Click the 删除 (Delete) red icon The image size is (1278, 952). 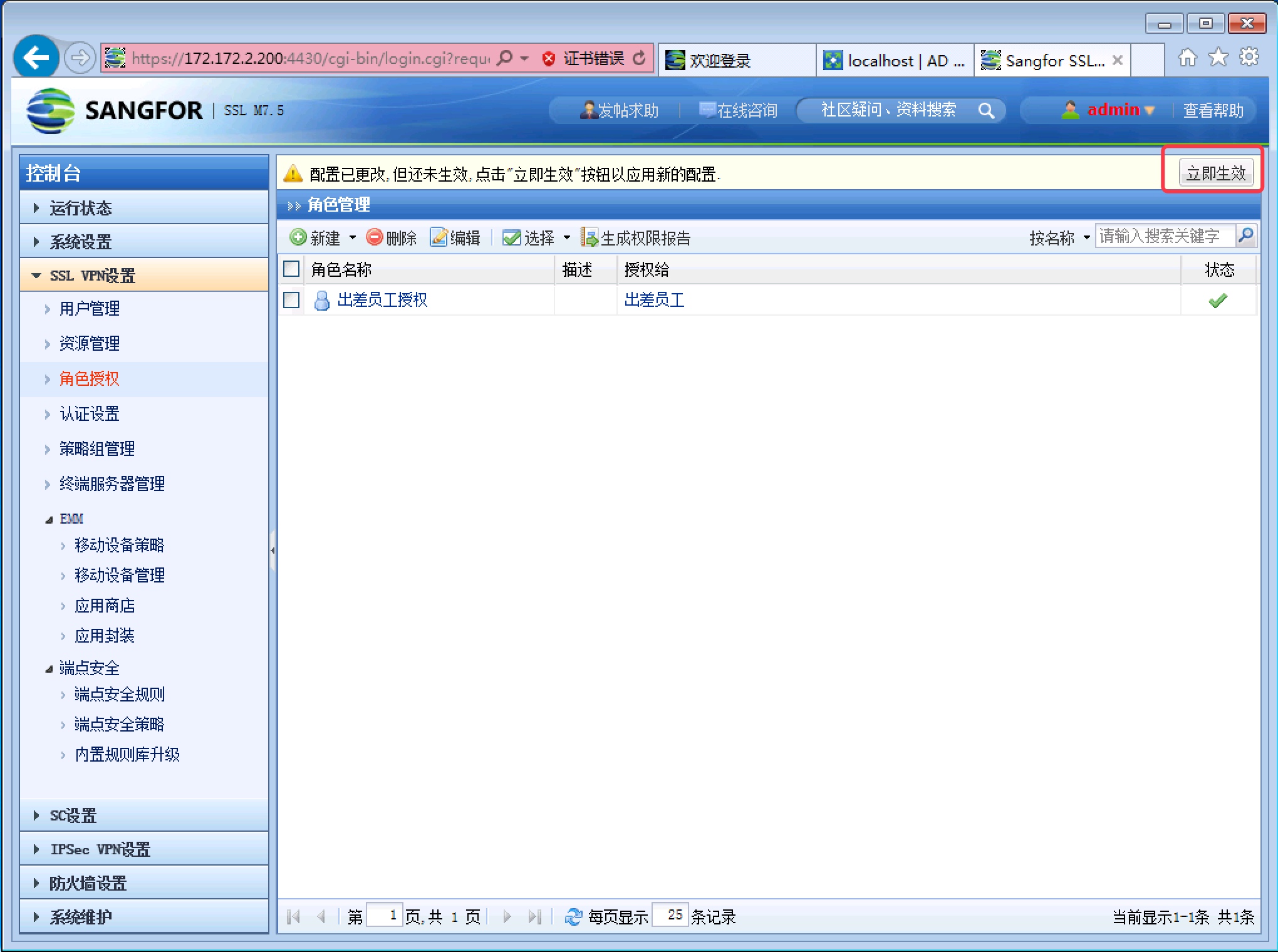[x=375, y=237]
